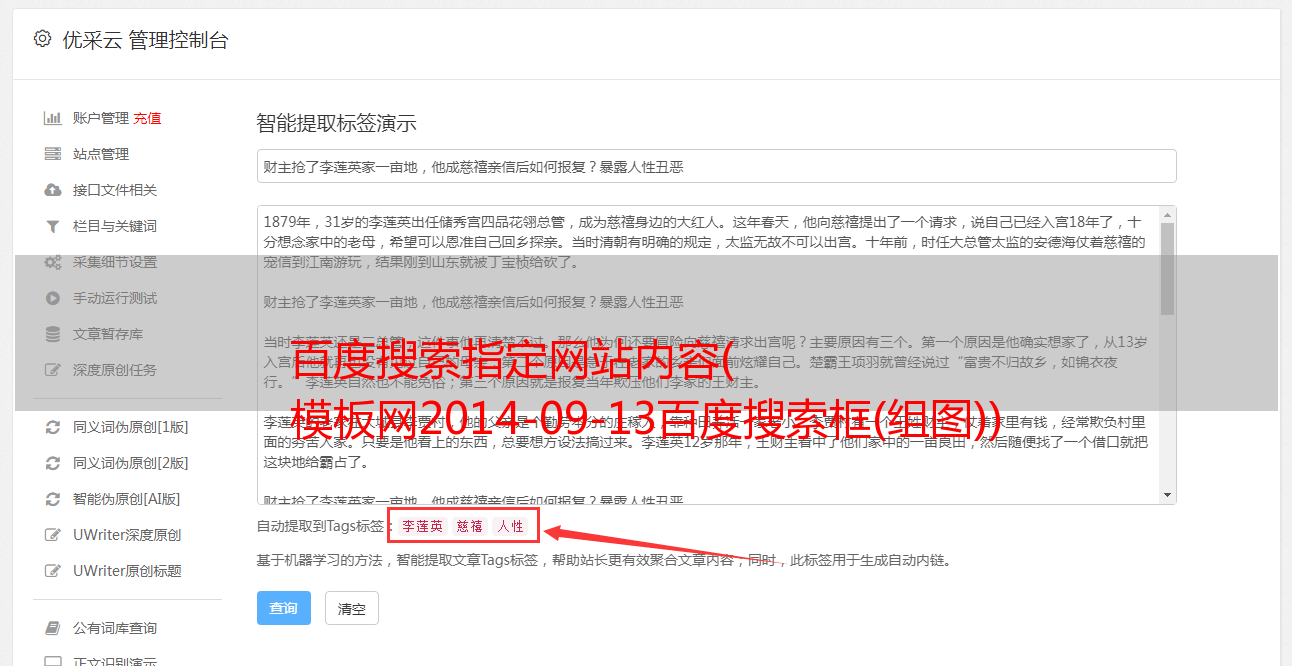This screenshot has width=1292, height=666.
Task: Select the refresh icon beside 智能伪原创[AI版]
Action: [x=53, y=499]
